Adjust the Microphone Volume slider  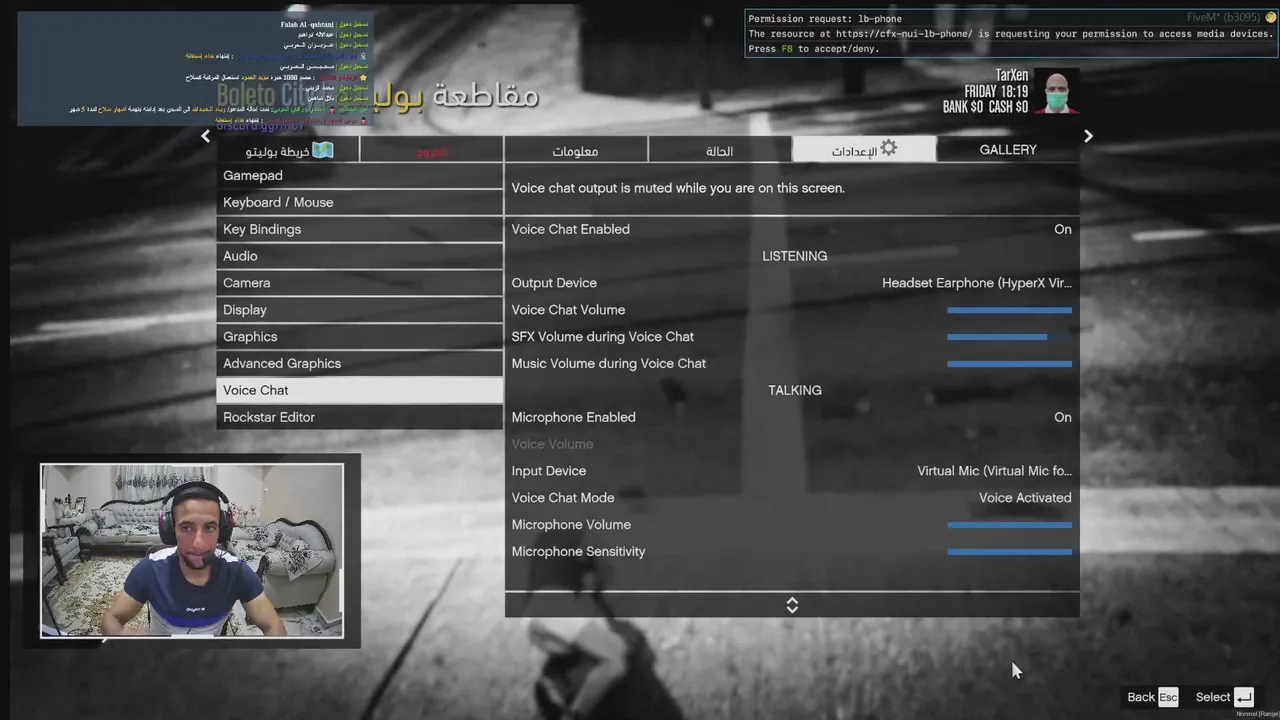[1009, 525]
